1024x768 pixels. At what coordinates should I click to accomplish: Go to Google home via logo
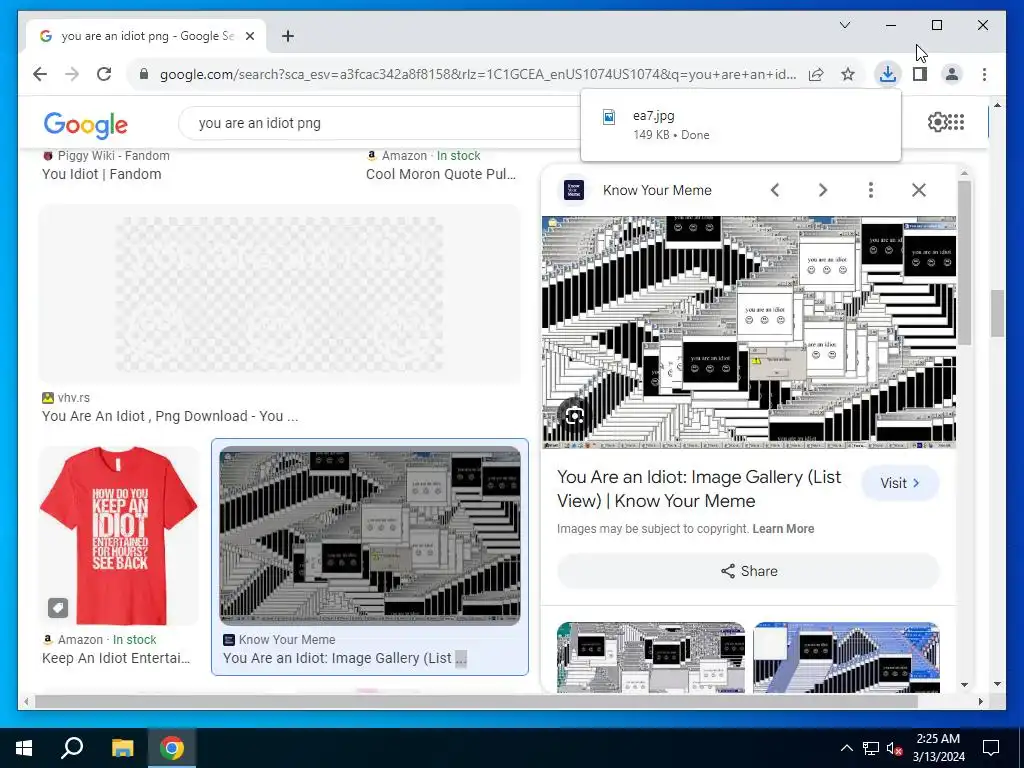click(x=86, y=124)
